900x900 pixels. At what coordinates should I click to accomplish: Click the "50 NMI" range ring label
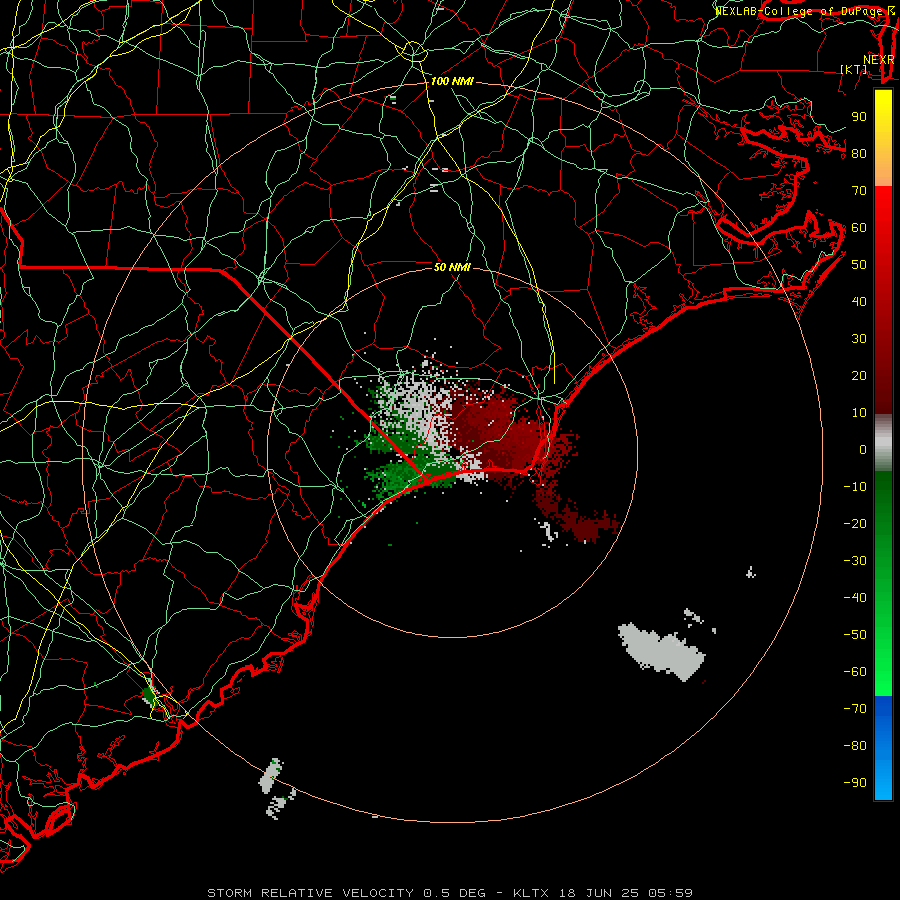pyautogui.click(x=452, y=267)
